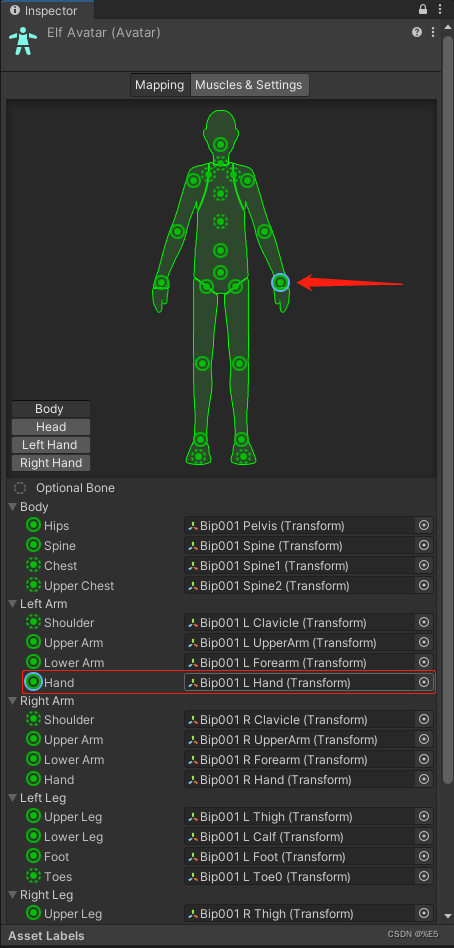Open object picker for Bip001 R Hand

[424, 779]
